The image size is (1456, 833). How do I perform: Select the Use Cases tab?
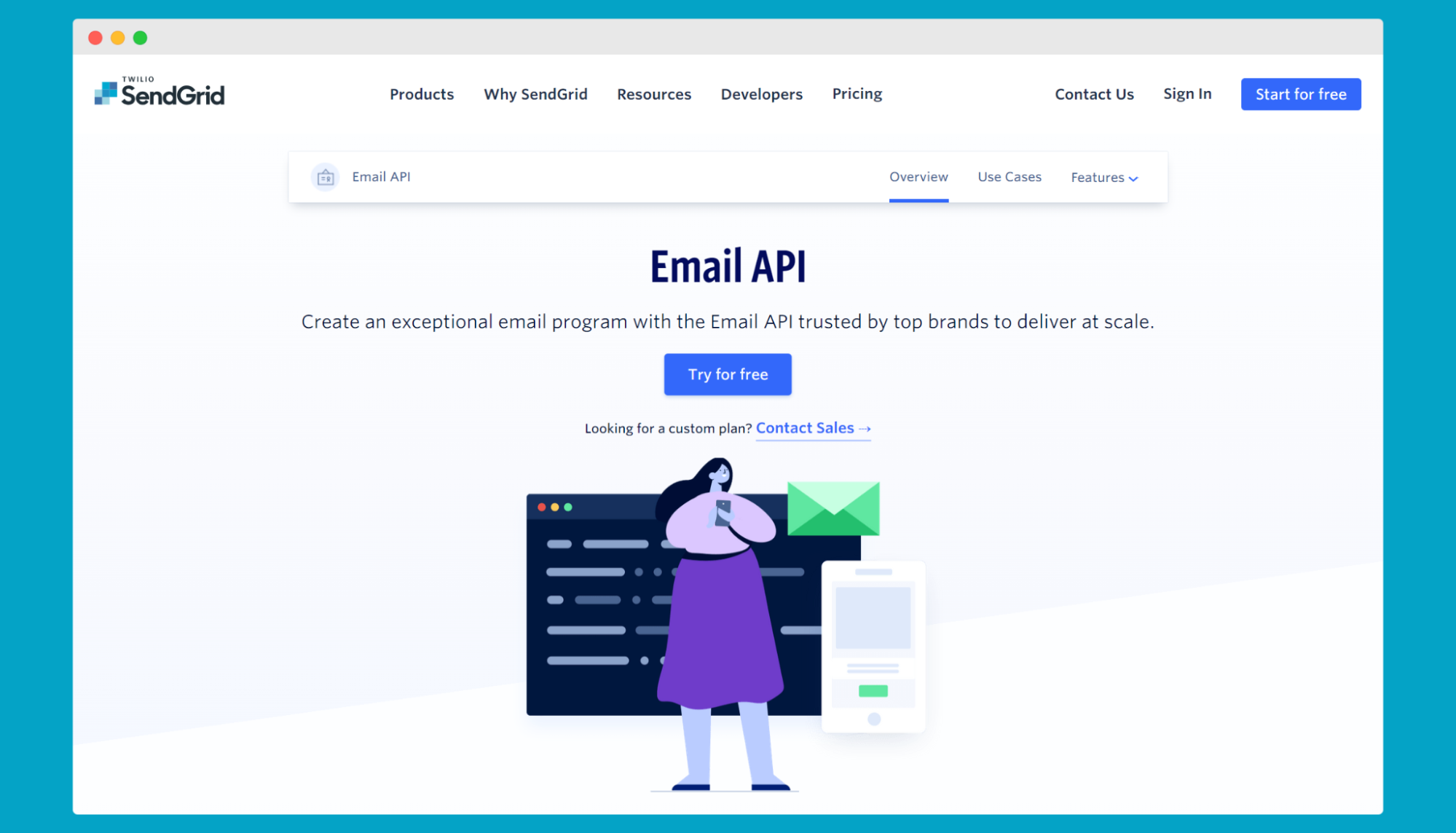click(1009, 177)
